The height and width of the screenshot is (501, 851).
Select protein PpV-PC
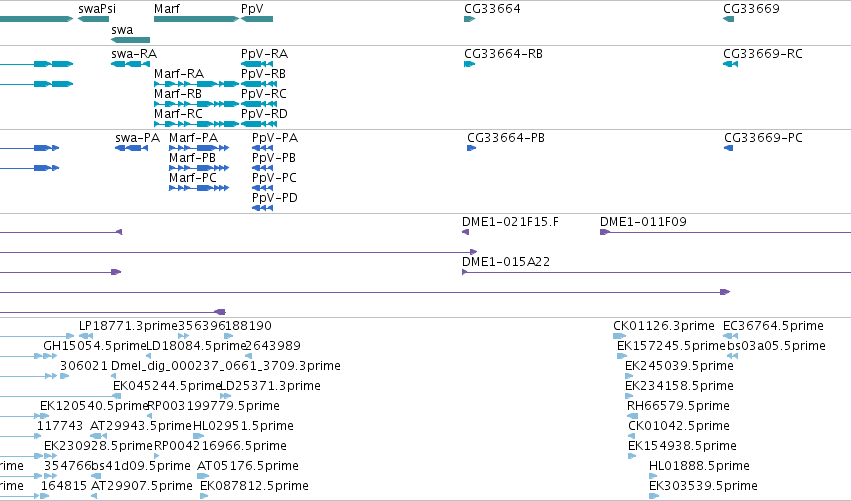pyautogui.click(x=262, y=188)
